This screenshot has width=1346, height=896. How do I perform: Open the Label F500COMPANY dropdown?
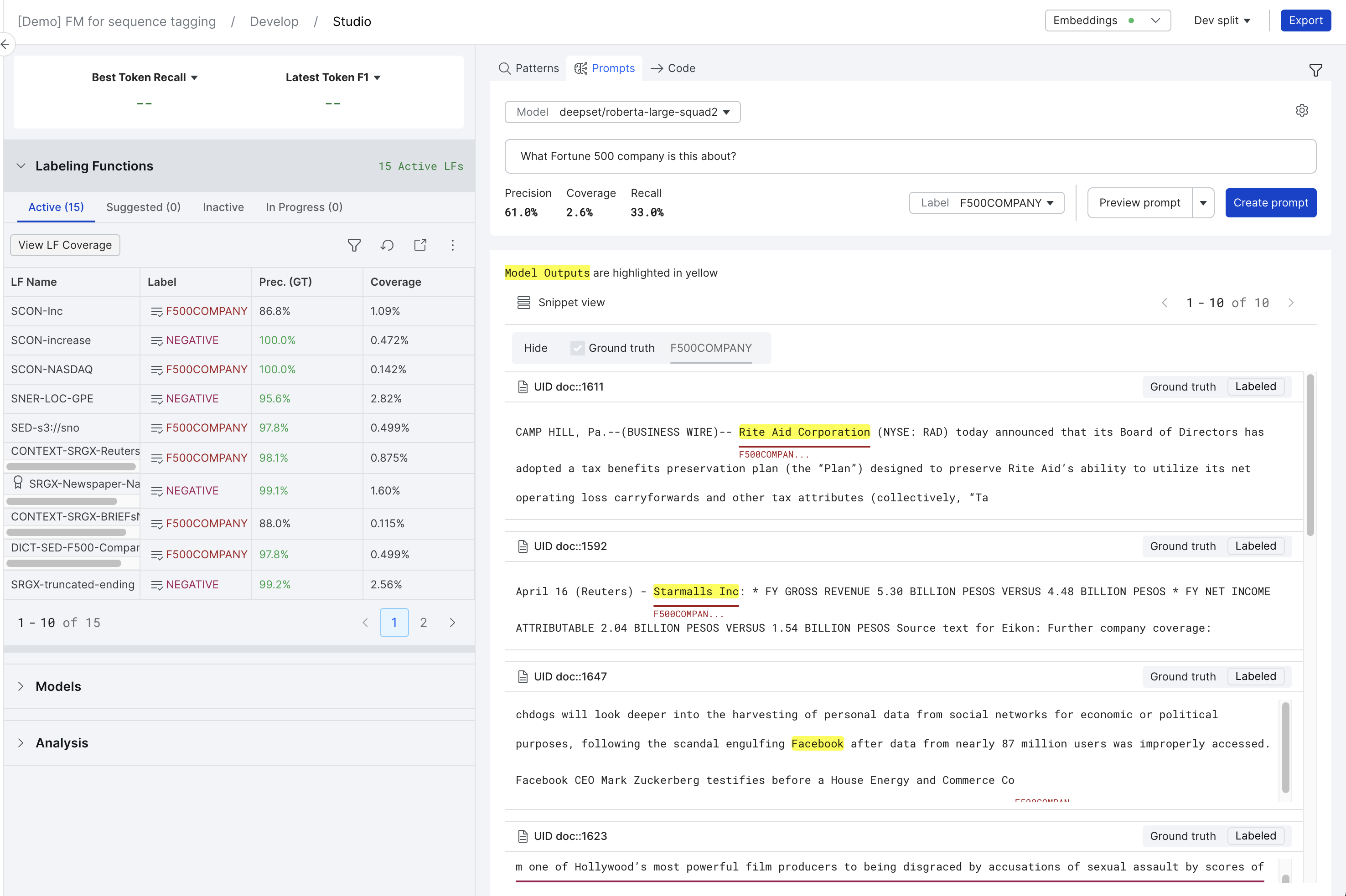[x=987, y=203]
